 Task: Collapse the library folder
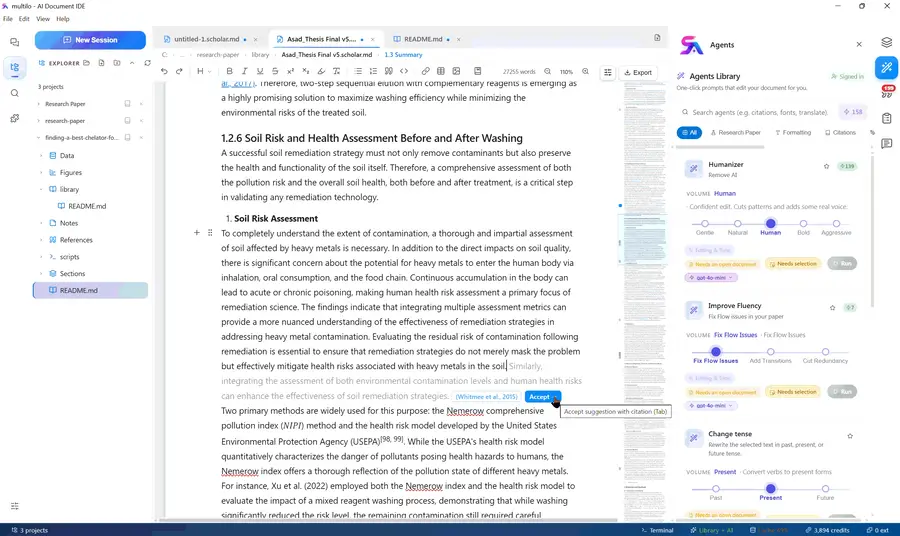(41, 189)
